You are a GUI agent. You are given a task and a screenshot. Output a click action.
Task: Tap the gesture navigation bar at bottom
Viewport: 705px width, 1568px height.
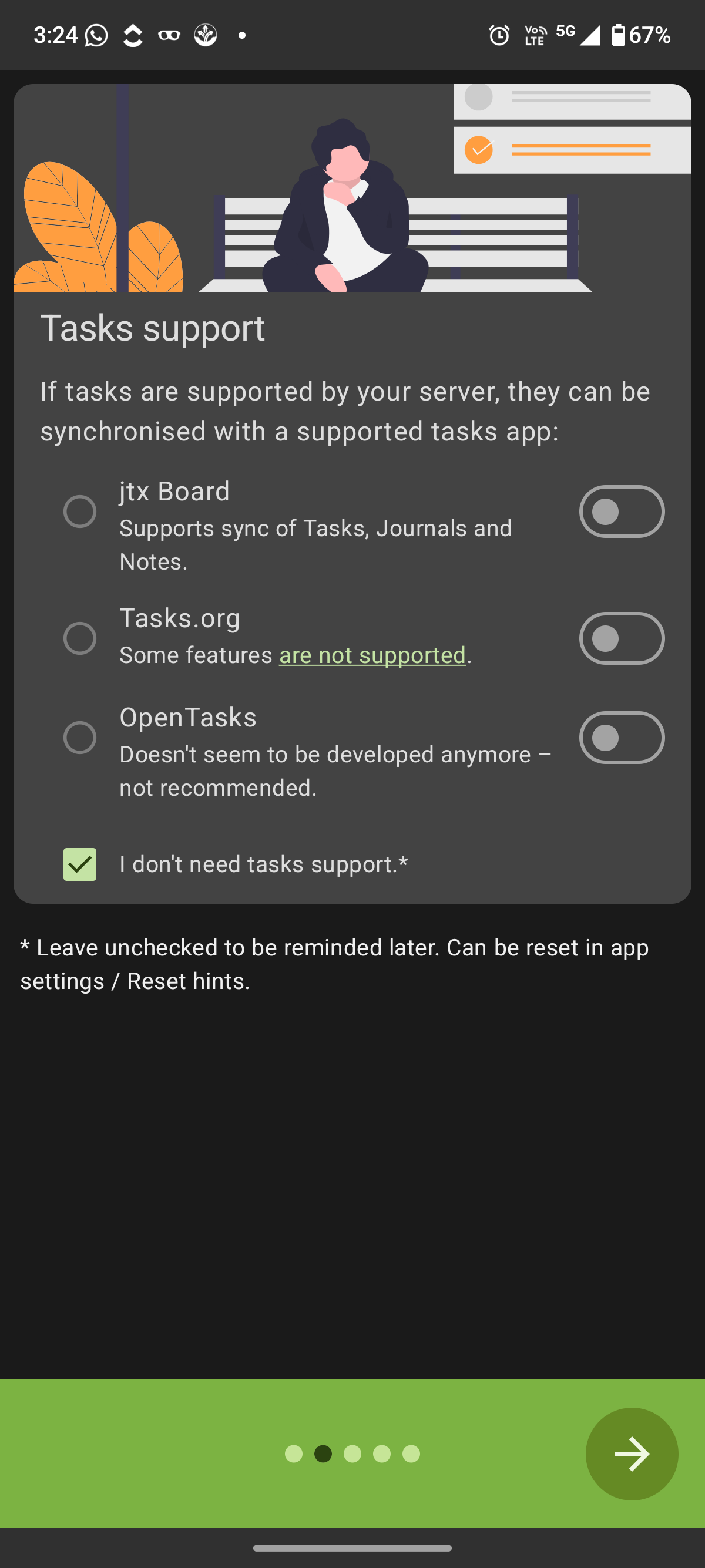352,1547
